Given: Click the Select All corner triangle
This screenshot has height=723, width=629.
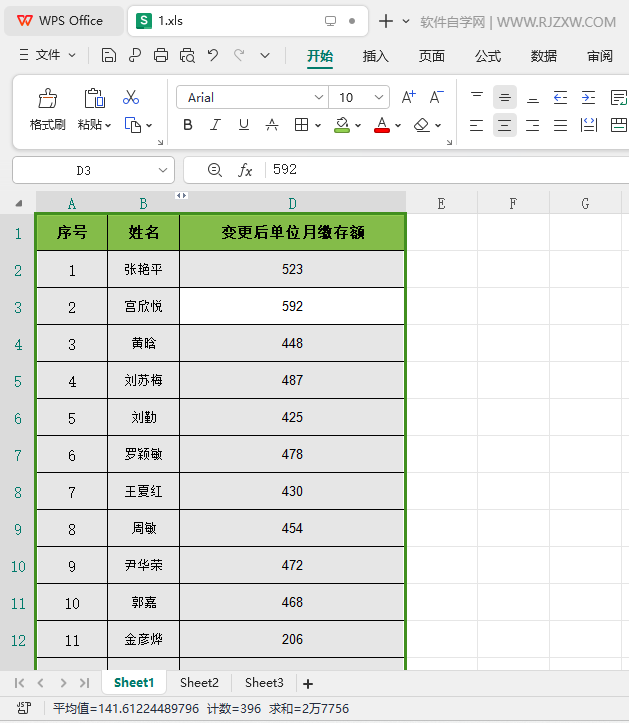Looking at the screenshot, I should coord(18,203).
